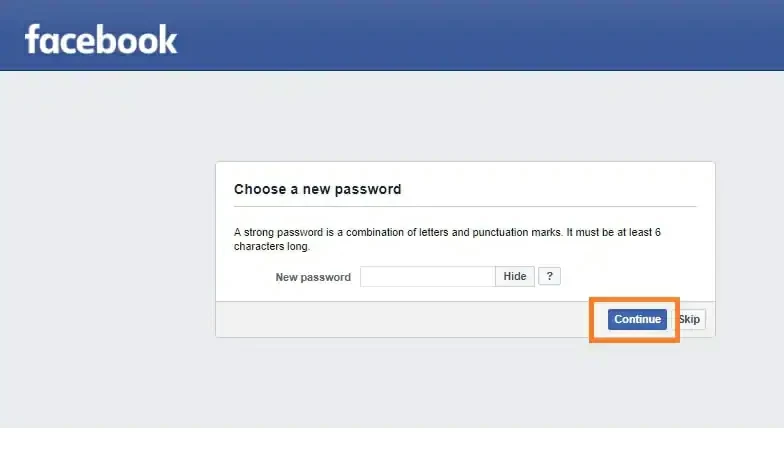
Task: Click the 'New password' field label
Action: tap(313, 277)
